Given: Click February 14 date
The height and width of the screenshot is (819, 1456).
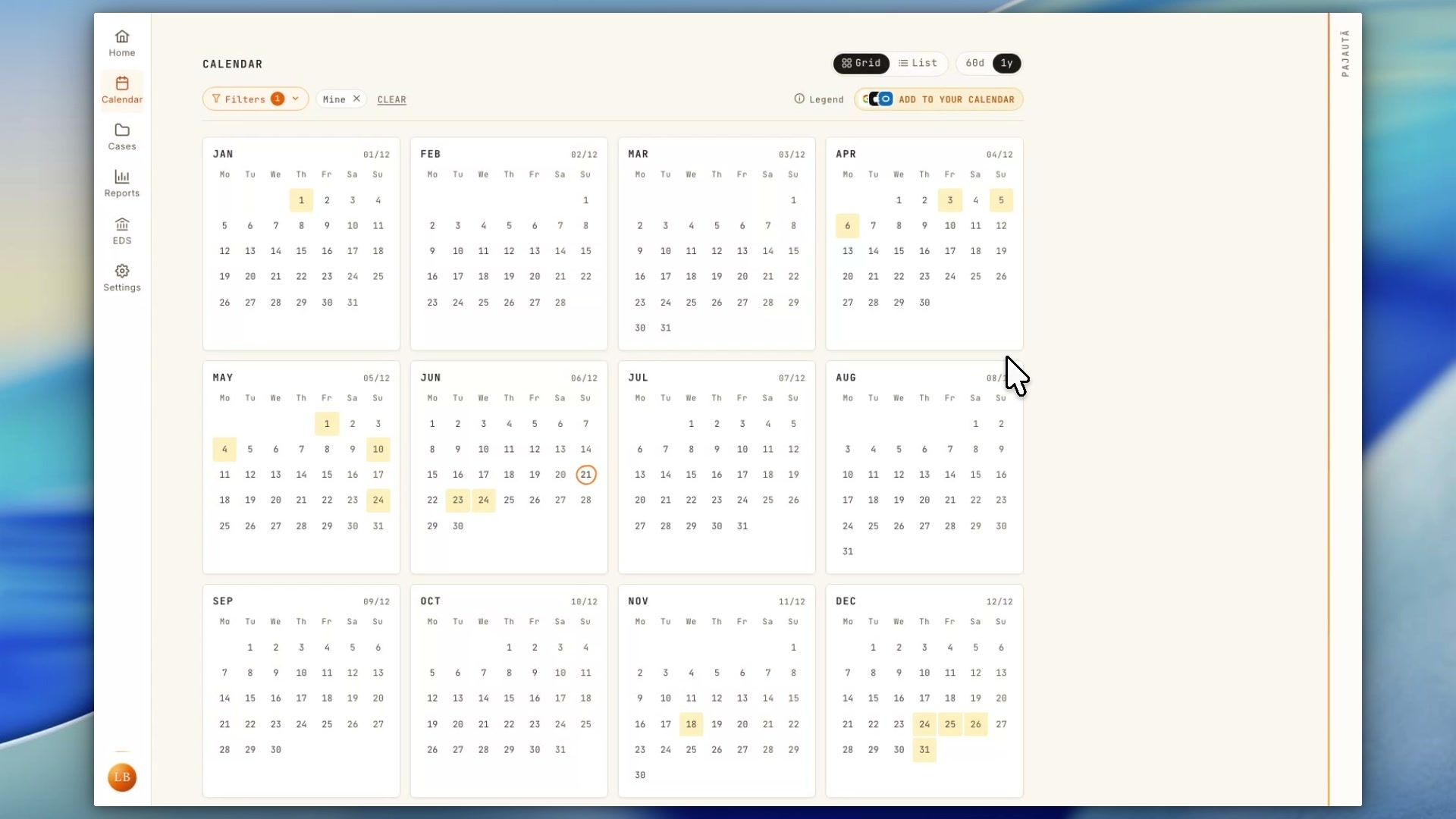Looking at the screenshot, I should pos(560,251).
